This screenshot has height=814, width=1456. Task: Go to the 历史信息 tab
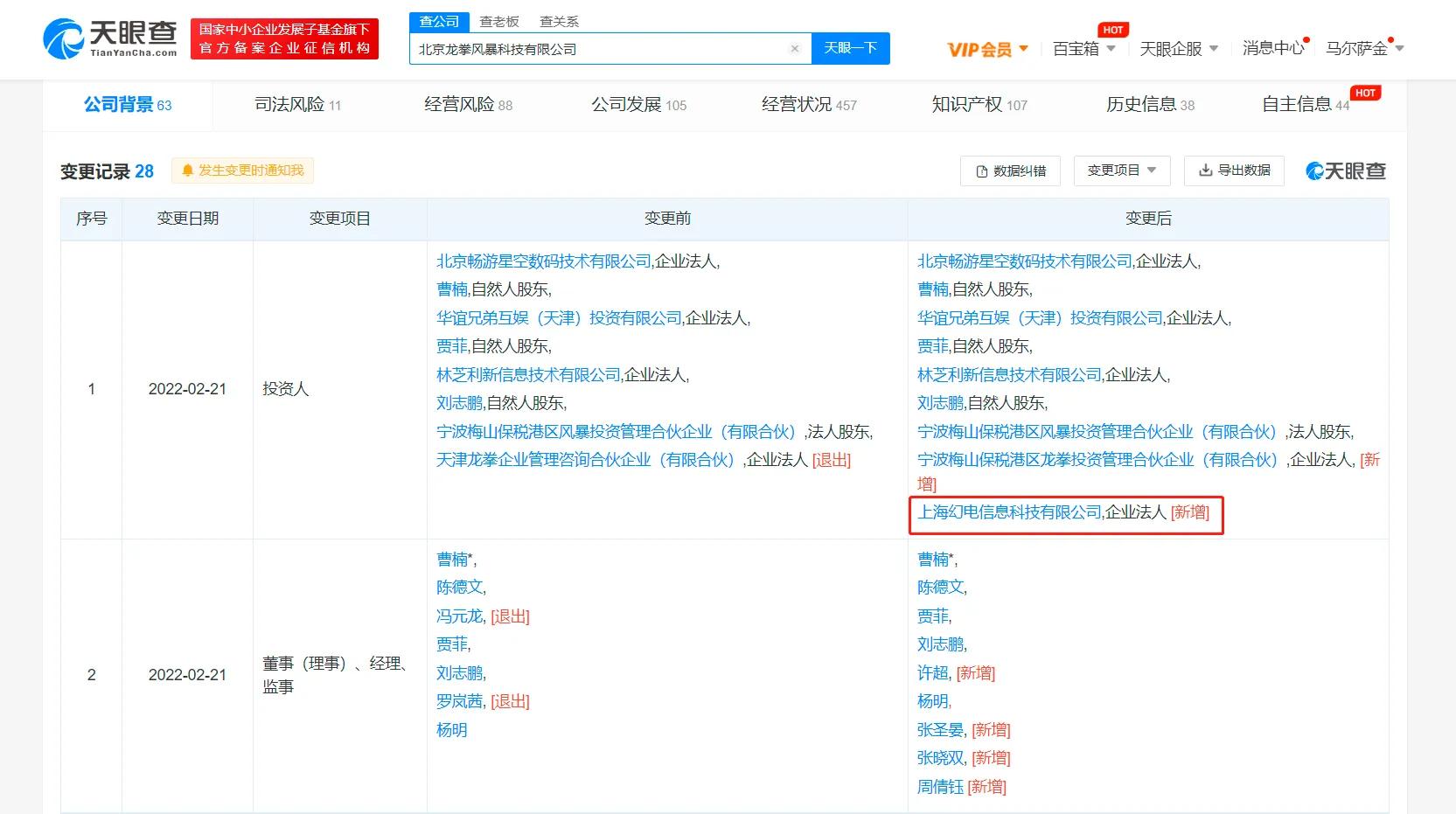click(1141, 104)
